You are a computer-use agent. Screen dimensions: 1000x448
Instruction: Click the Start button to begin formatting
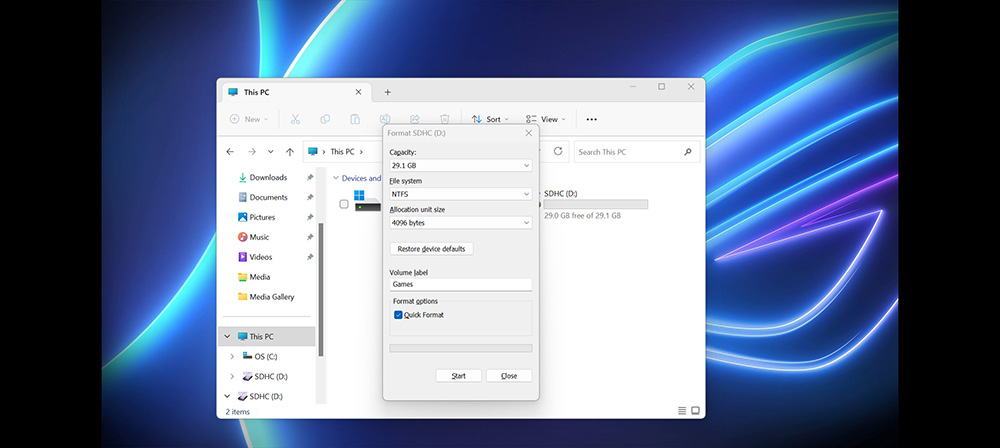tap(458, 376)
